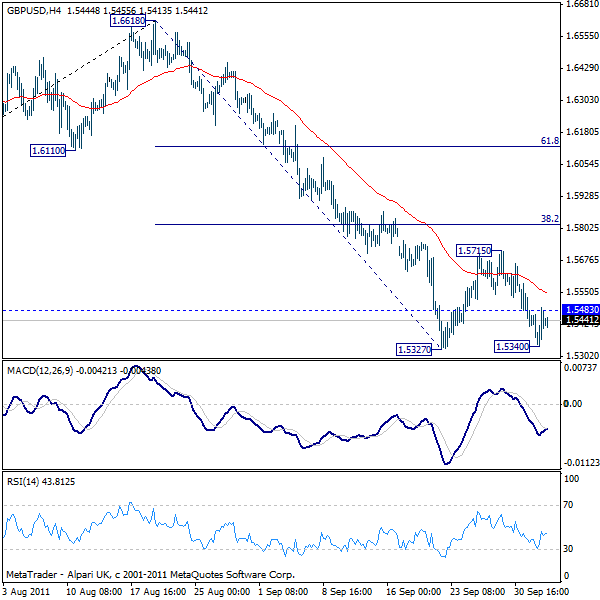This screenshot has width=600, height=600.
Task: Click the 1.61805 price axis value
Action: 582,132
